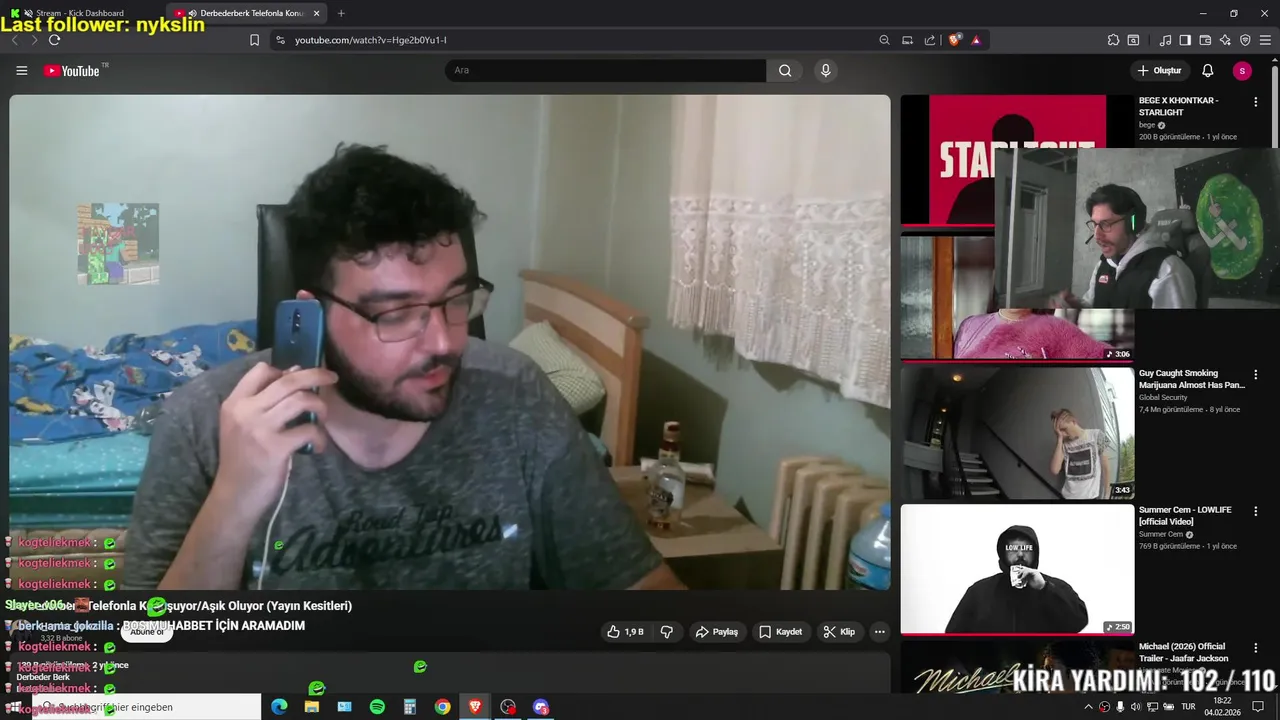Open the Brave Shields lion icon
The image size is (1280, 720).
pos(955,40)
